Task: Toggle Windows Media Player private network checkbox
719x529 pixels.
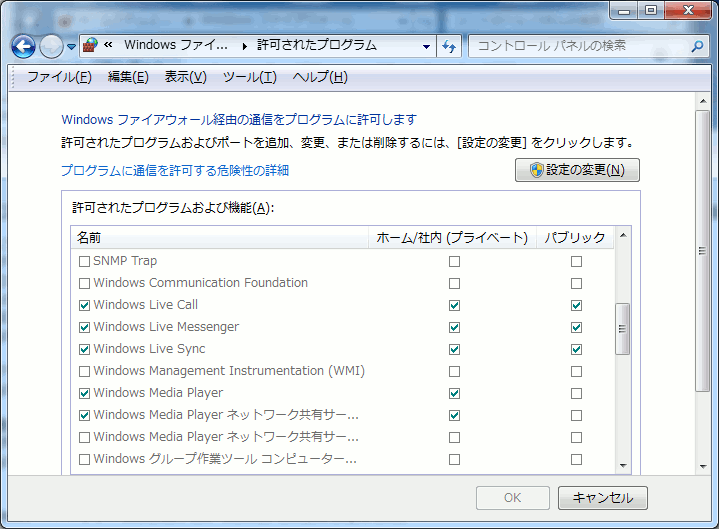Action: point(455,393)
